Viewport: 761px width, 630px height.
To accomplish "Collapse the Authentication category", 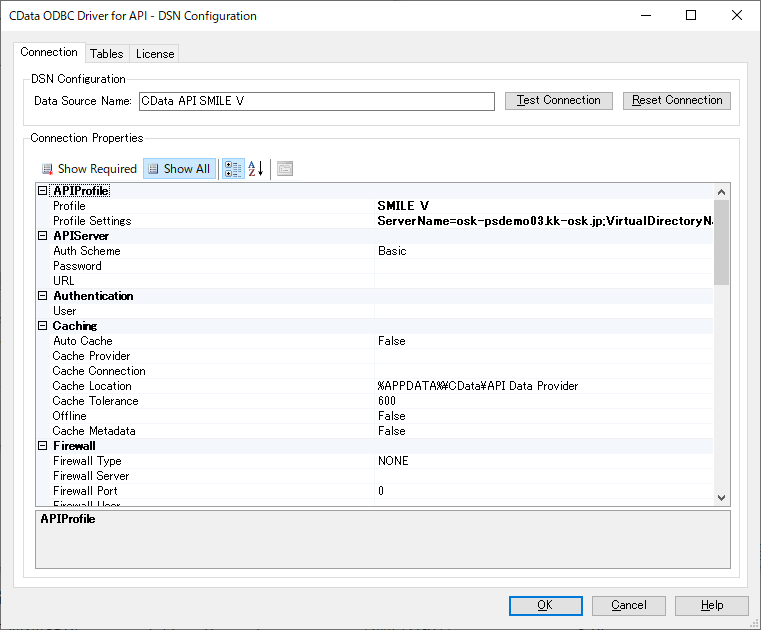I will pos(43,296).
